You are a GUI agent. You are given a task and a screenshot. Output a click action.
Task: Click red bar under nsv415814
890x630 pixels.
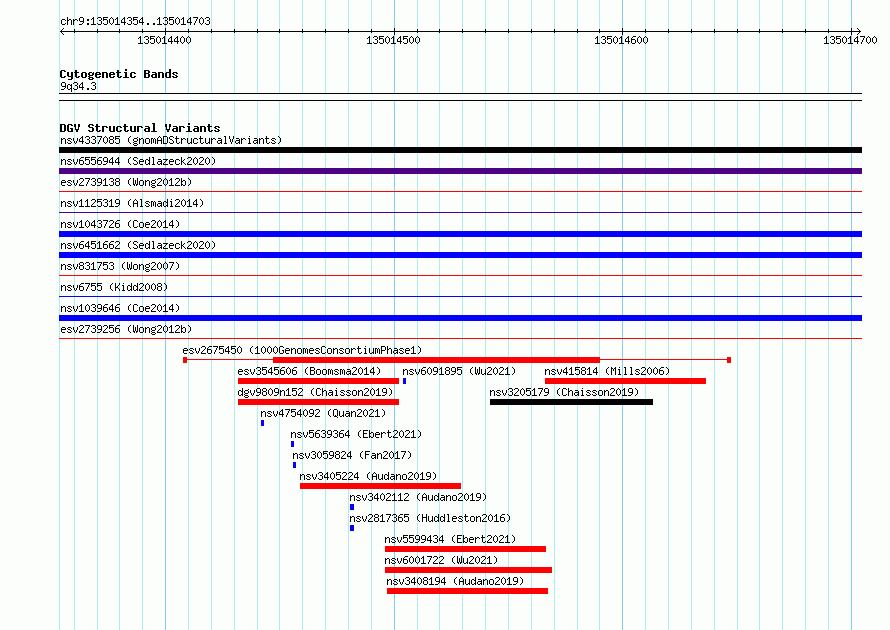625,381
